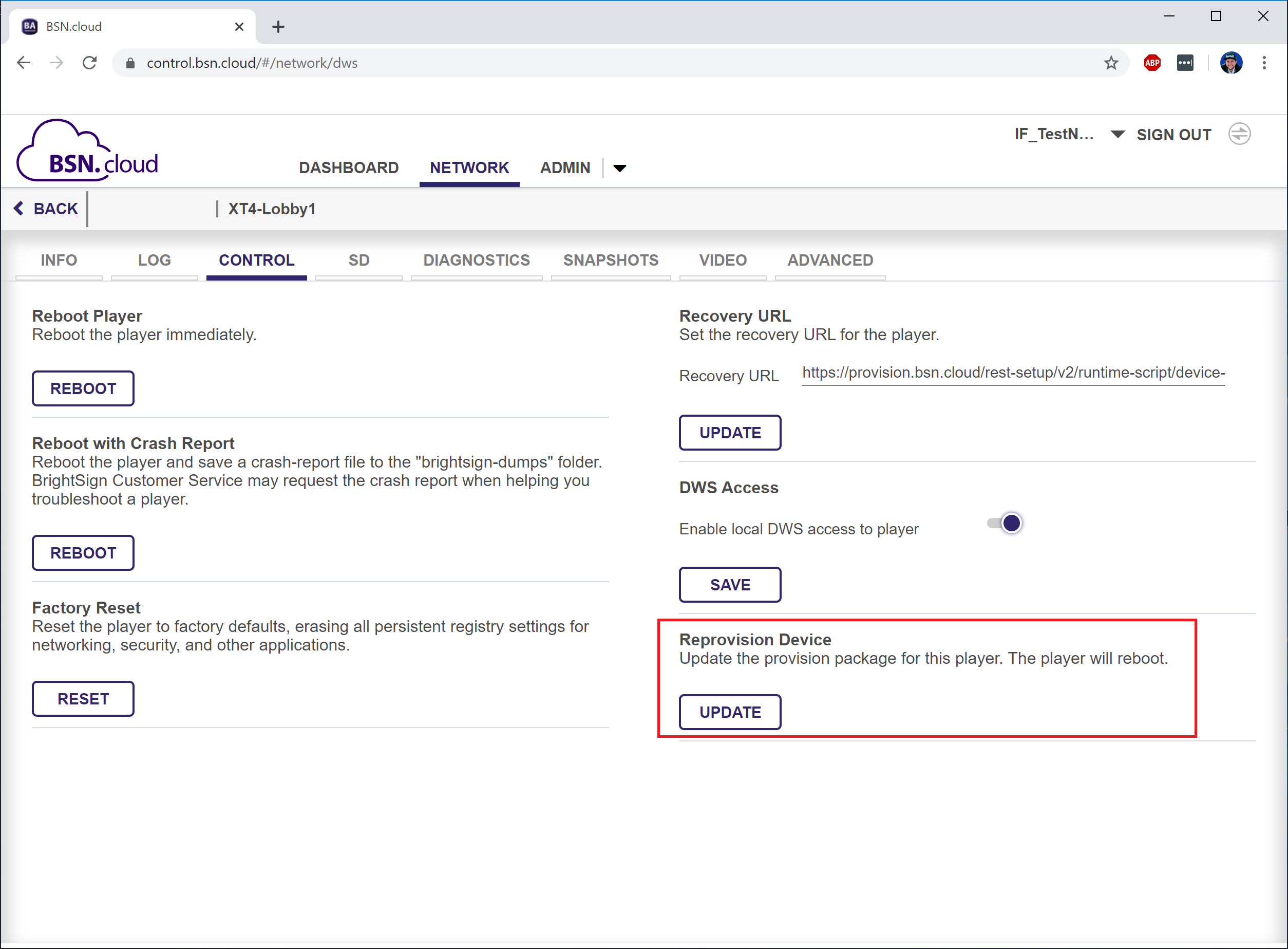Click the Recovery URL text field

[1013, 373]
